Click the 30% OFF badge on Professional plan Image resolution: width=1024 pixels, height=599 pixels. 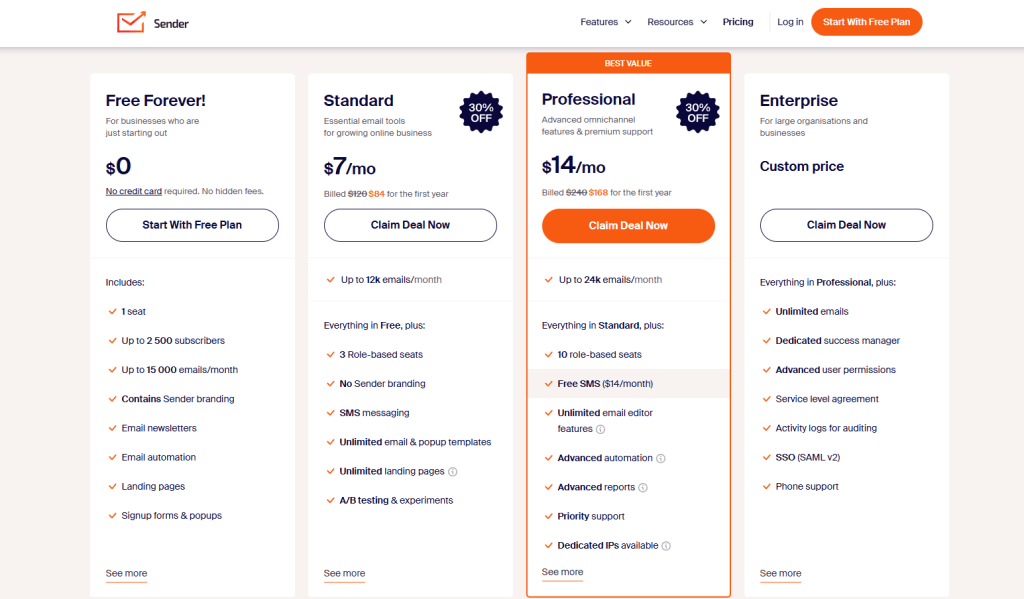[697, 112]
